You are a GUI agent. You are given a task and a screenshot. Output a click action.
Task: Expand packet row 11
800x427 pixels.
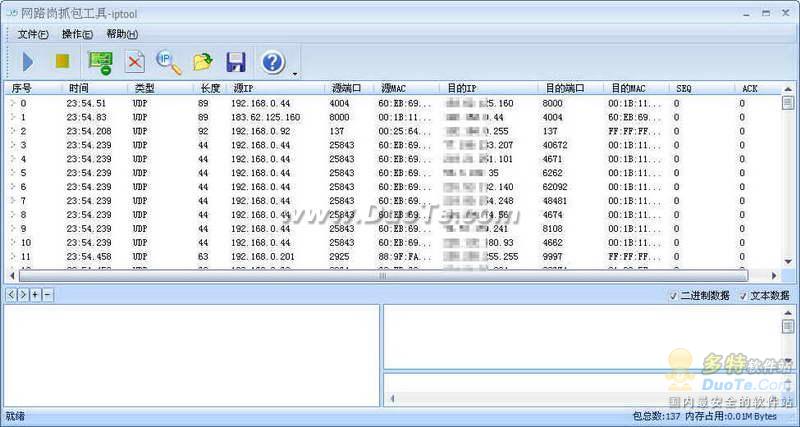(x=13, y=257)
